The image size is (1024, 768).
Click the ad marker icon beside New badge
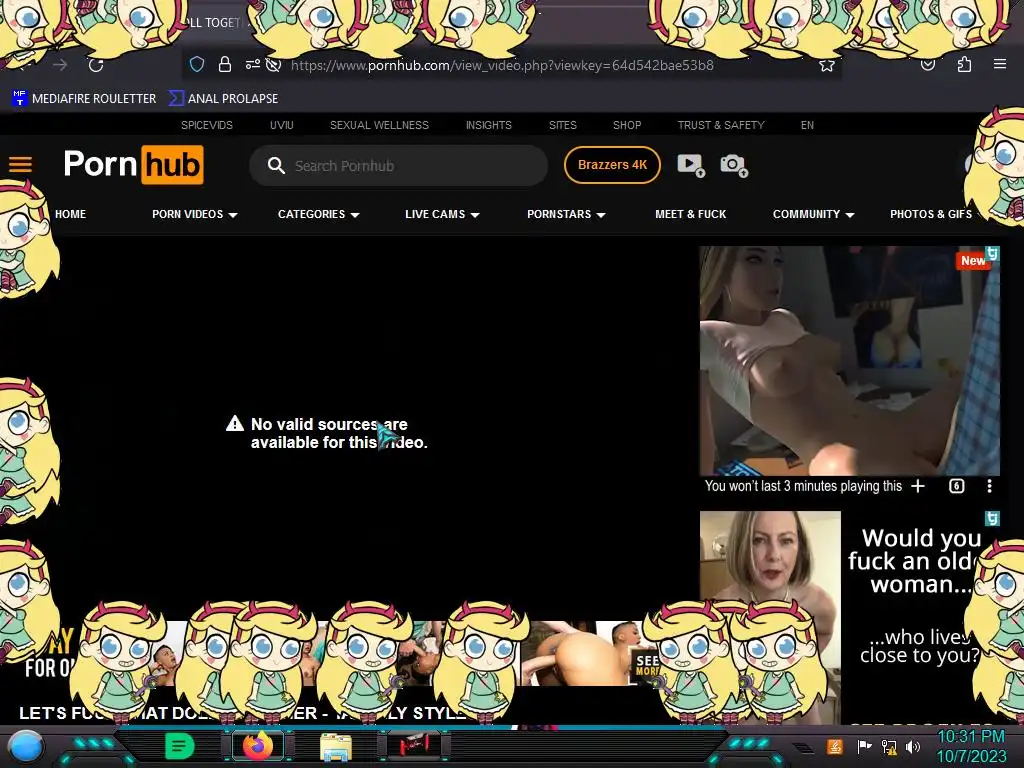pyautogui.click(x=993, y=253)
